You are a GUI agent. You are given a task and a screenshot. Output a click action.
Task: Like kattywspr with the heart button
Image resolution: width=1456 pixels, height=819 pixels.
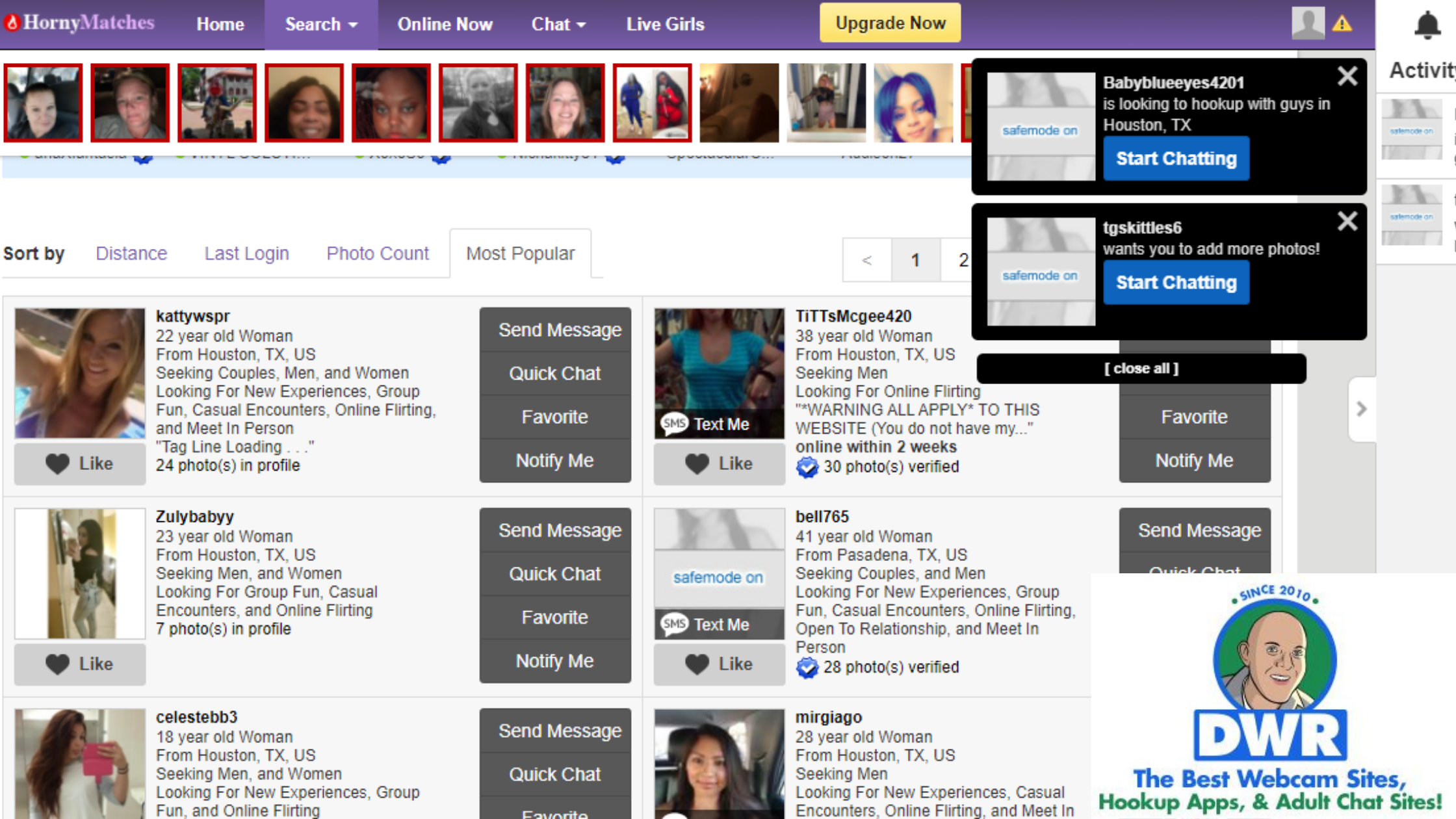pyautogui.click(x=80, y=463)
